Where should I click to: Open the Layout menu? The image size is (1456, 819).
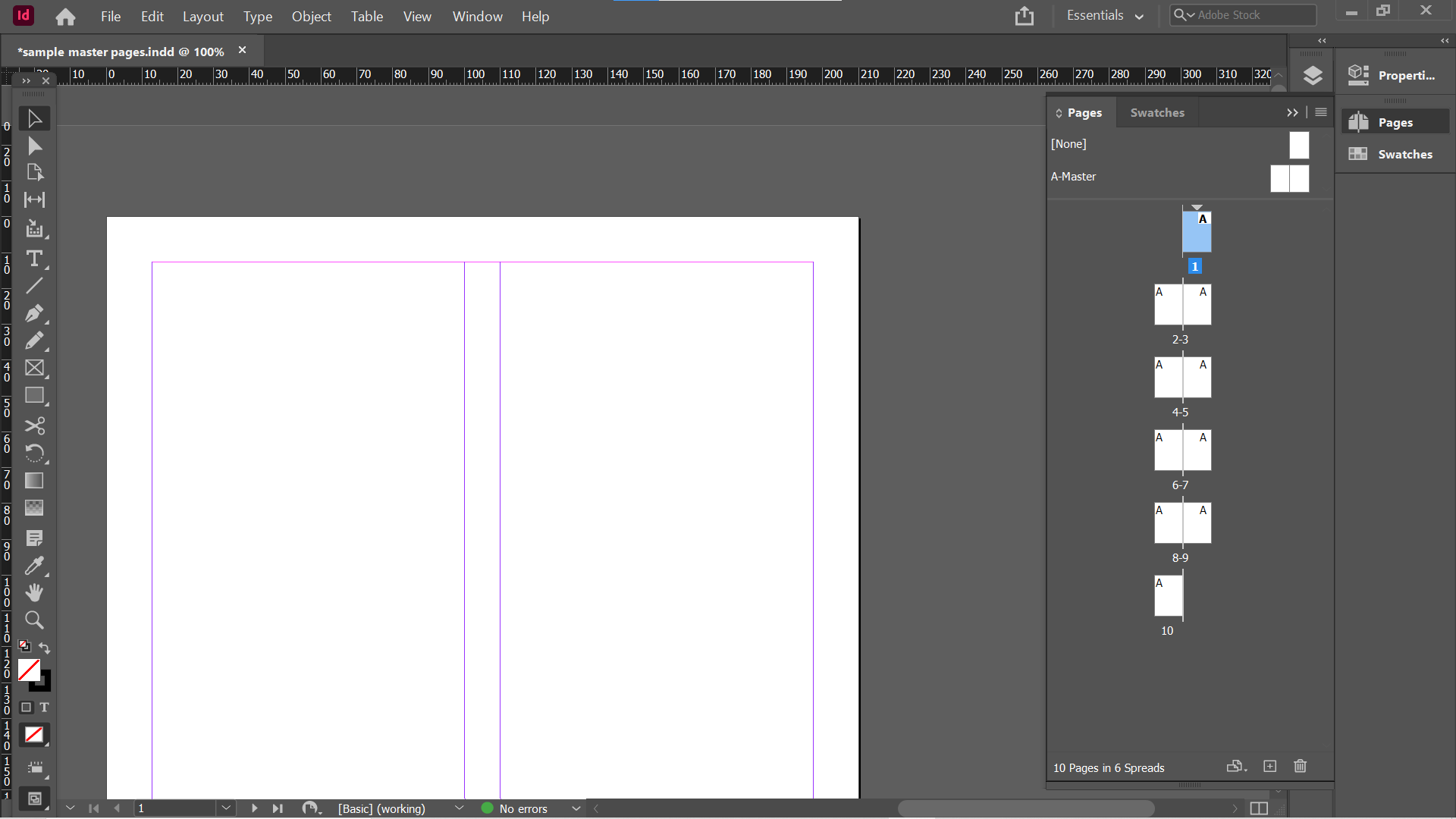(202, 16)
